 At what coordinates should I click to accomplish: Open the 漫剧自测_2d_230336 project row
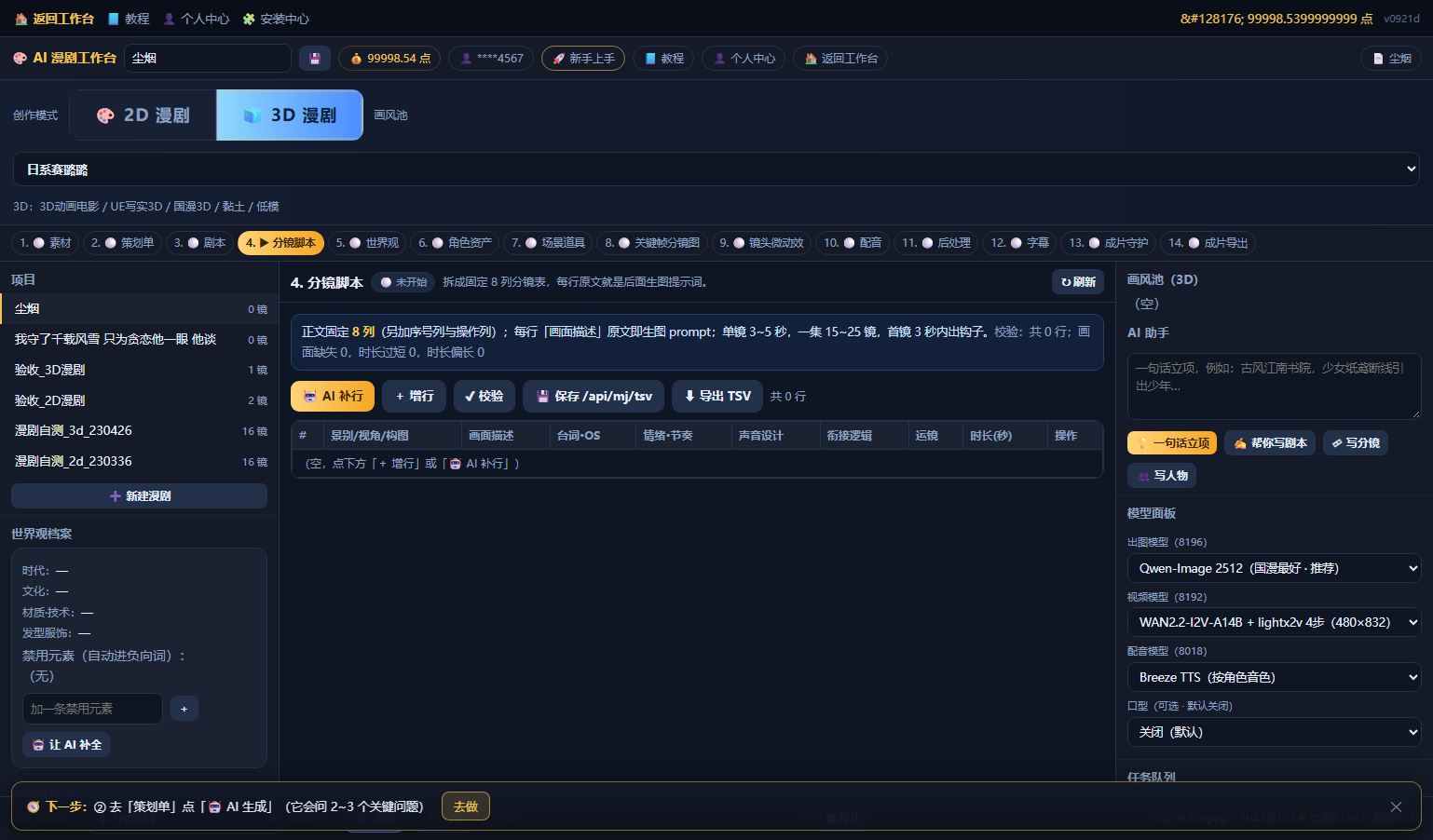[139, 462]
